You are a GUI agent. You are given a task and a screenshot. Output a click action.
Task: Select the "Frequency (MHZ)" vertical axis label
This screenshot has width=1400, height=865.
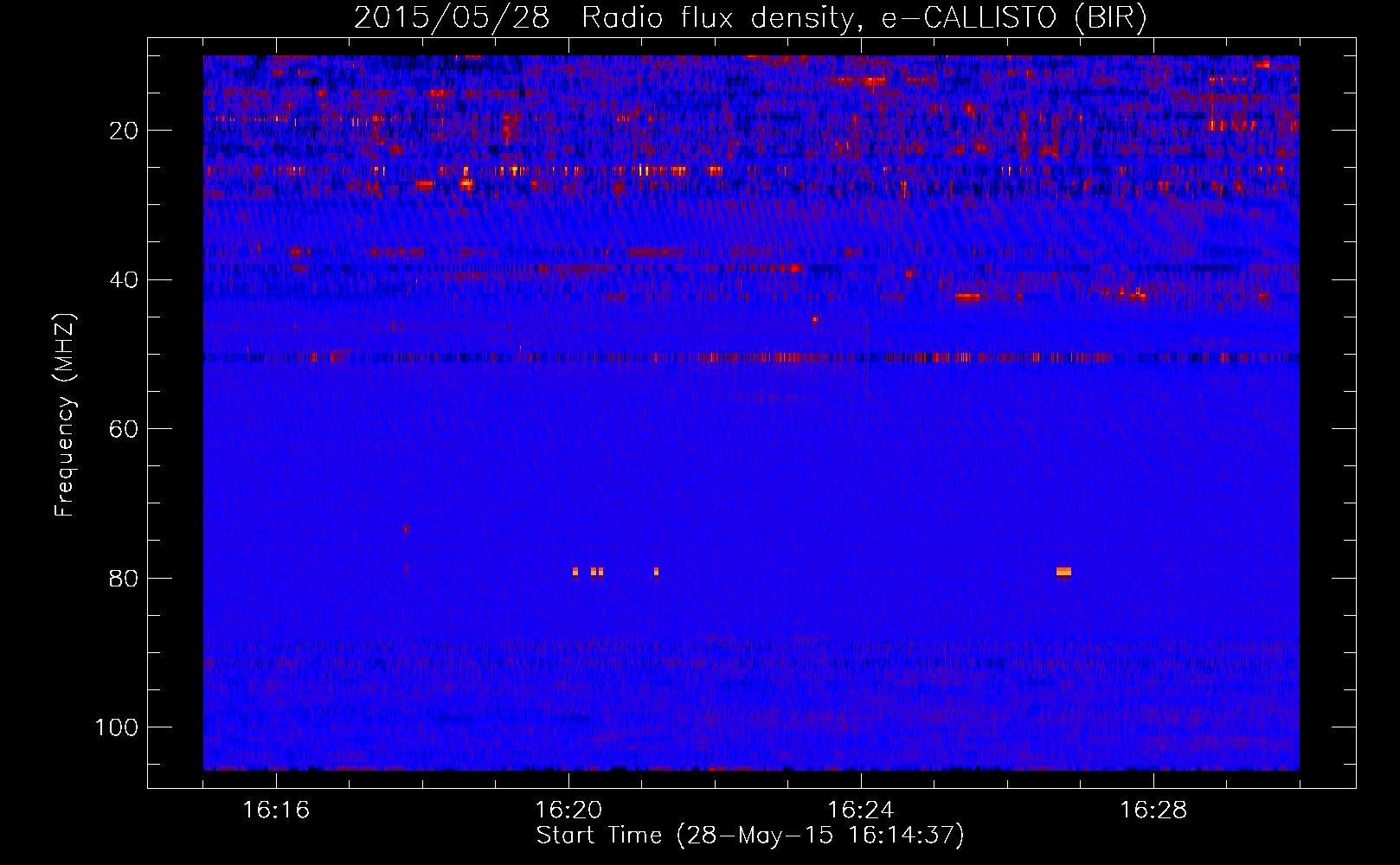[65, 415]
